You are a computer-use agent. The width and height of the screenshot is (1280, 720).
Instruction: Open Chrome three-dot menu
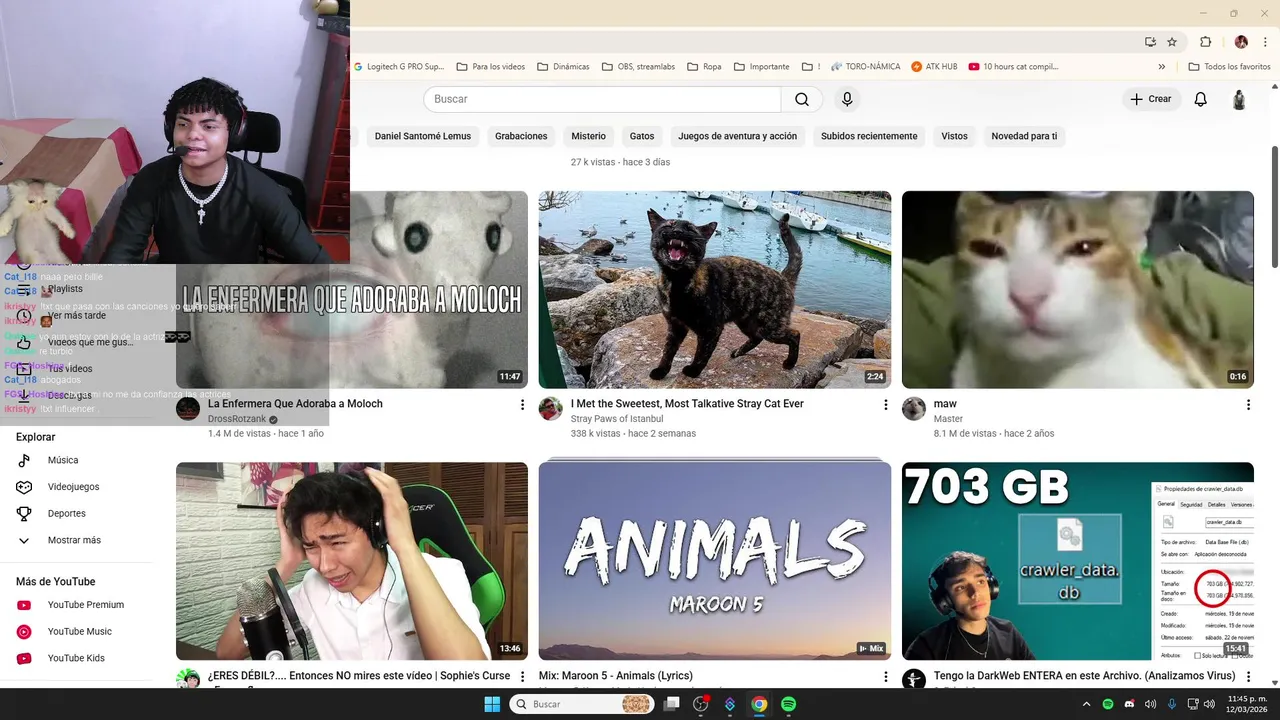point(1267,42)
